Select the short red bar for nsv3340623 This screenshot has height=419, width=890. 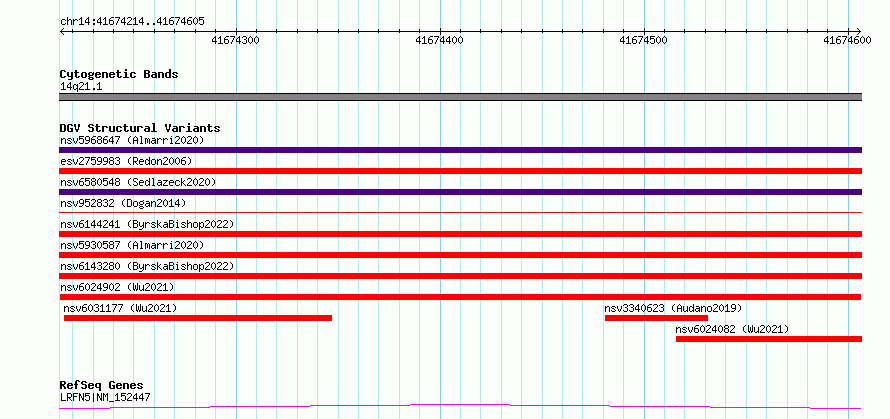coord(656,318)
